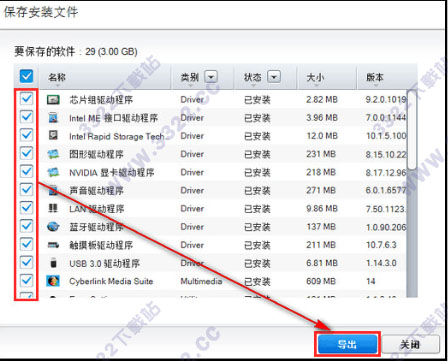Click the LAN 驱动程序 network icon
448x361 pixels.
click(x=53, y=208)
